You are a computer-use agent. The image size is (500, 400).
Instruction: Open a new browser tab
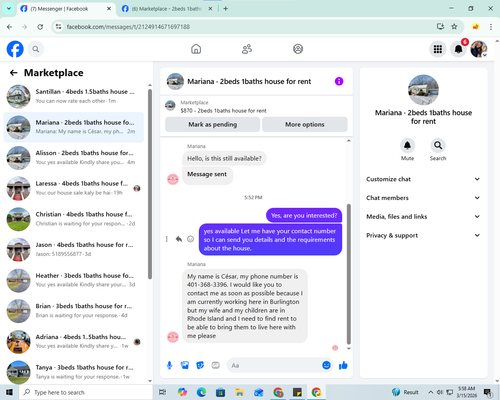(x=226, y=9)
